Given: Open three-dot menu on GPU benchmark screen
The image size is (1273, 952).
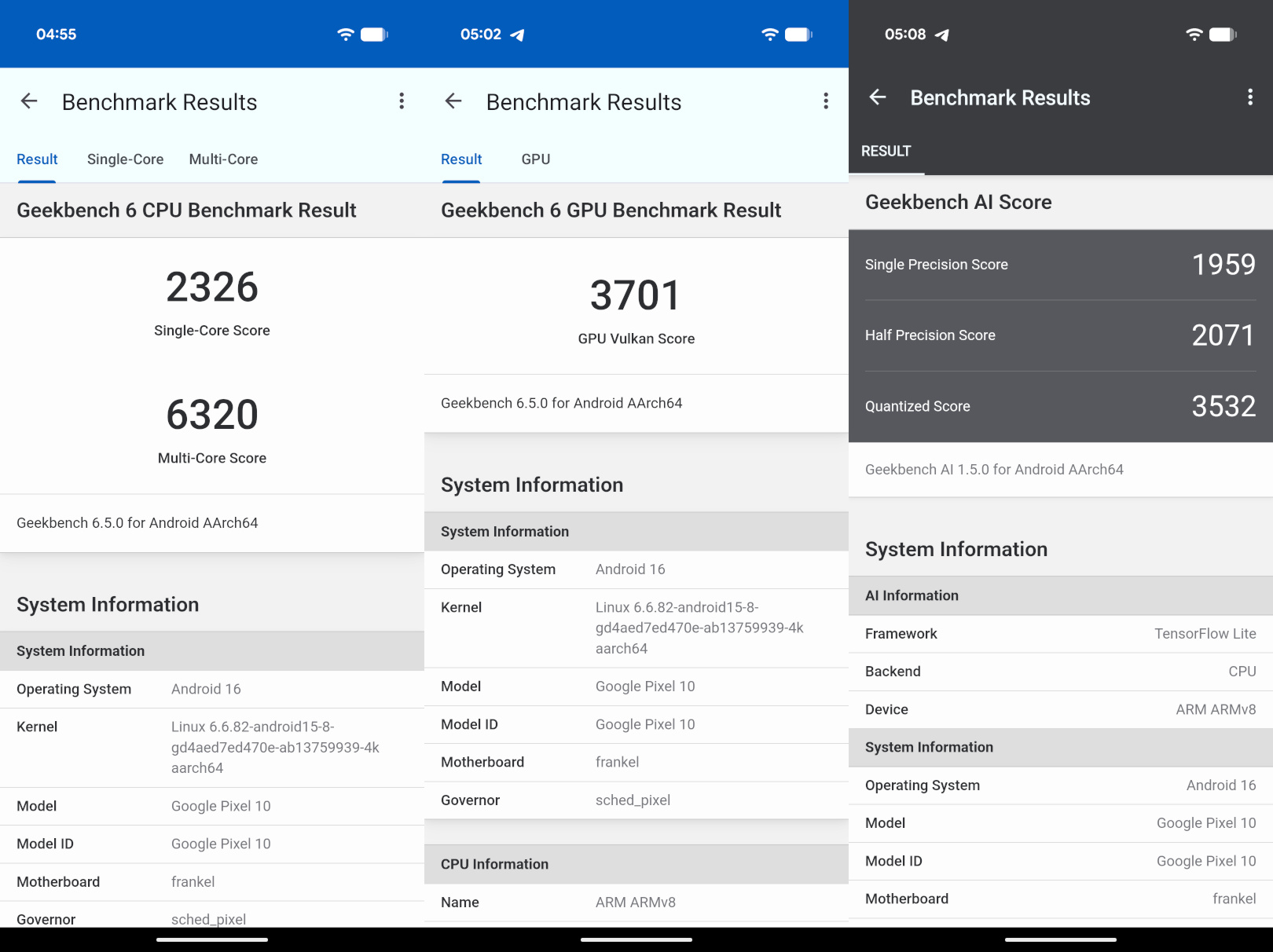Looking at the screenshot, I should pyautogui.click(x=826, y=101).
